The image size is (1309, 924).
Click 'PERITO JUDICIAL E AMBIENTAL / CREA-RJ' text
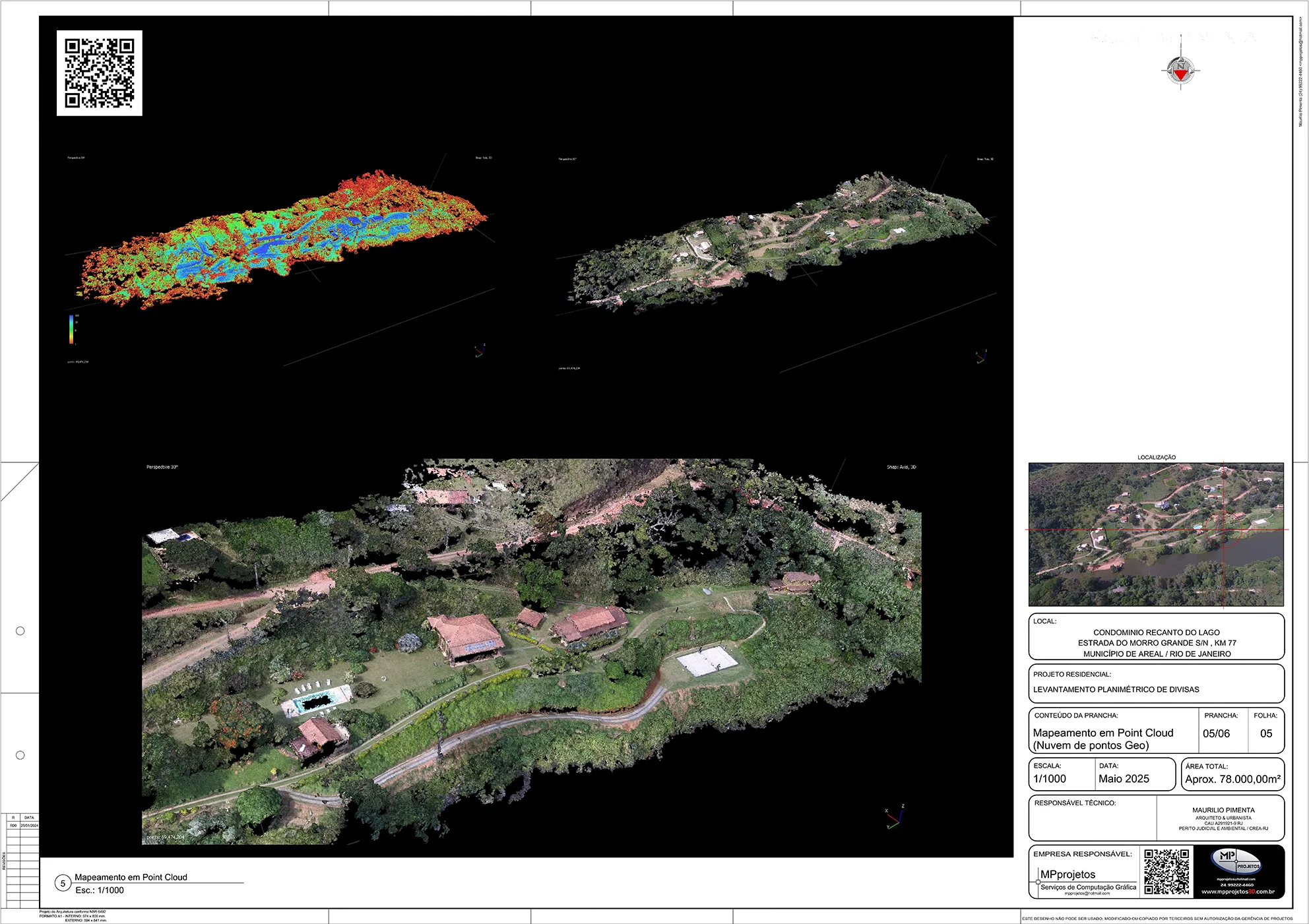pos(1223,828)
